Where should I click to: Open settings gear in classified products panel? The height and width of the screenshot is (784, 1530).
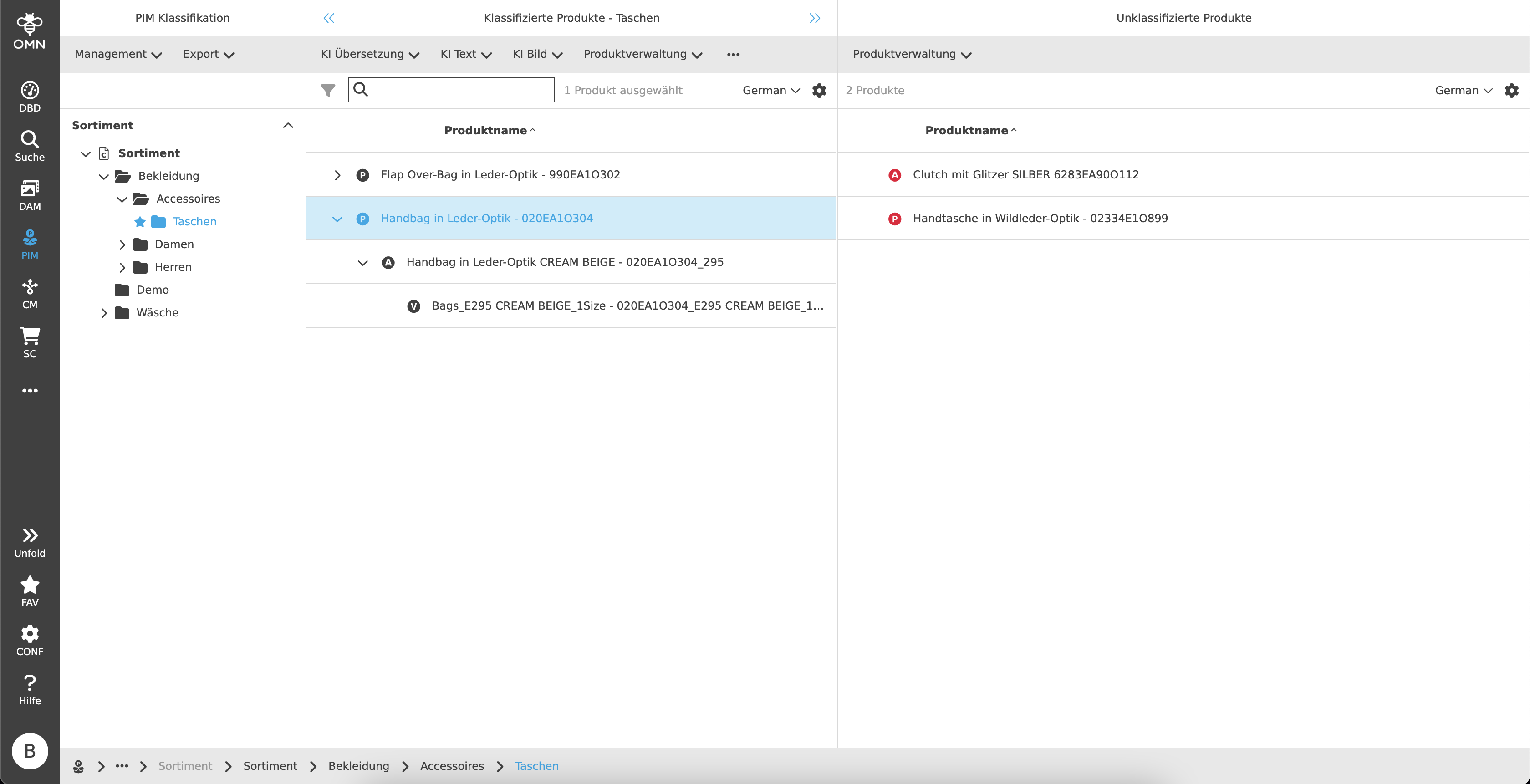[819, 90]
